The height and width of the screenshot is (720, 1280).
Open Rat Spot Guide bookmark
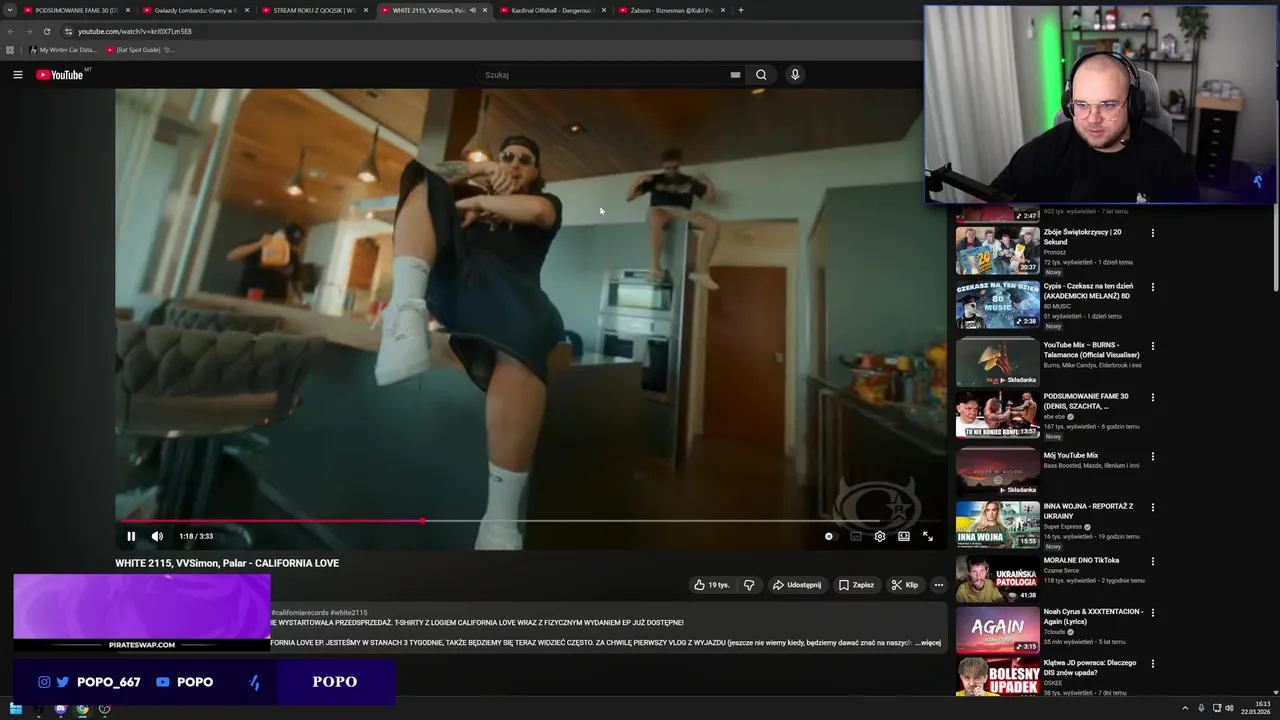pyautogui.click(x=140, y=50)
